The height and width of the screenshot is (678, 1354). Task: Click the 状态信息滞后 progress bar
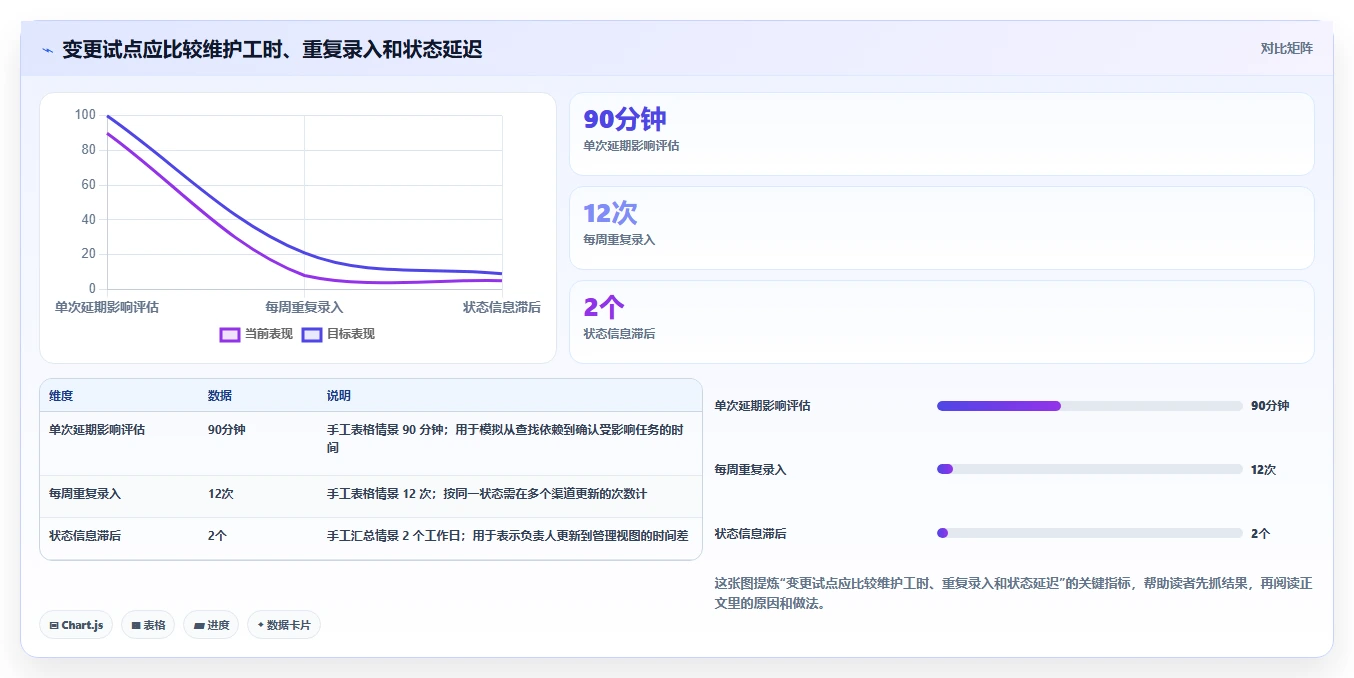pyautogui.click(x=1089, y=533)
